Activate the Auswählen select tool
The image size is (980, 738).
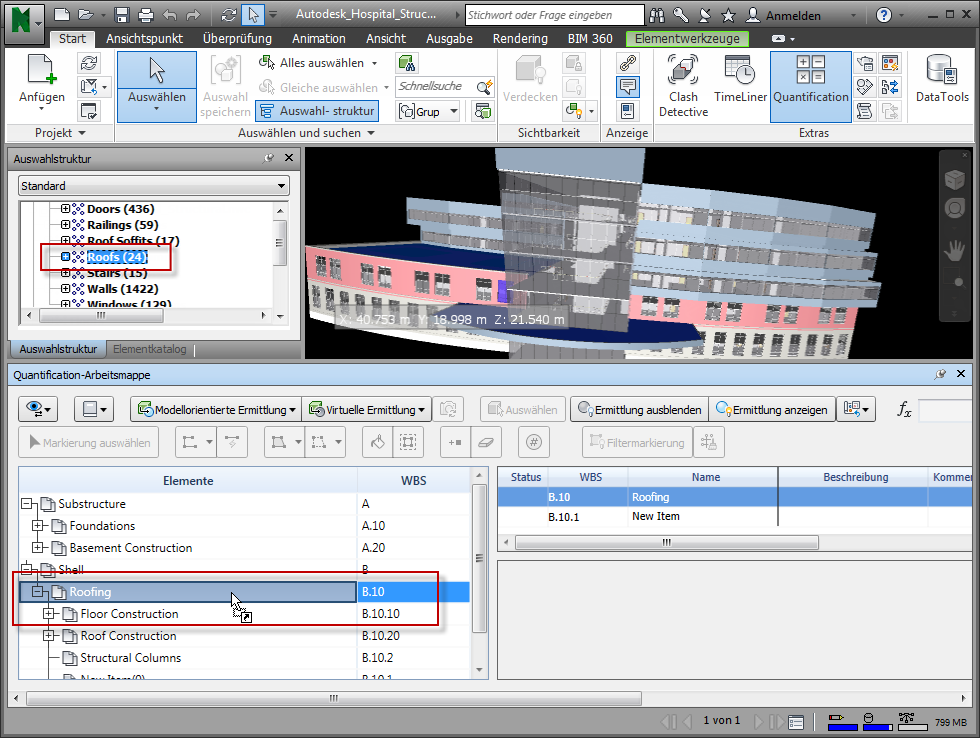tap(157, 86)
